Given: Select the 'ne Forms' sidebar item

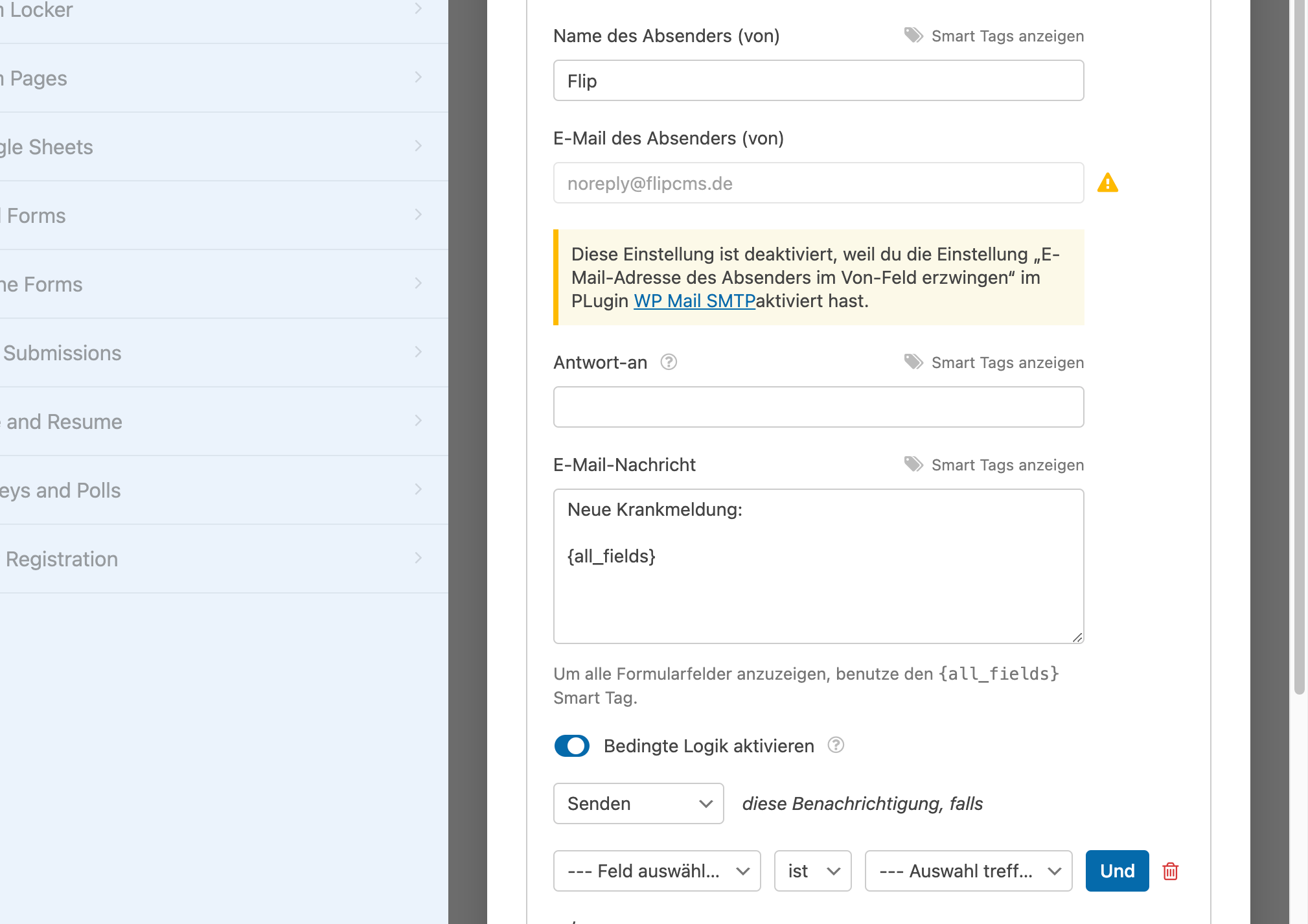Looking at the screenshot, I should 224,284.
